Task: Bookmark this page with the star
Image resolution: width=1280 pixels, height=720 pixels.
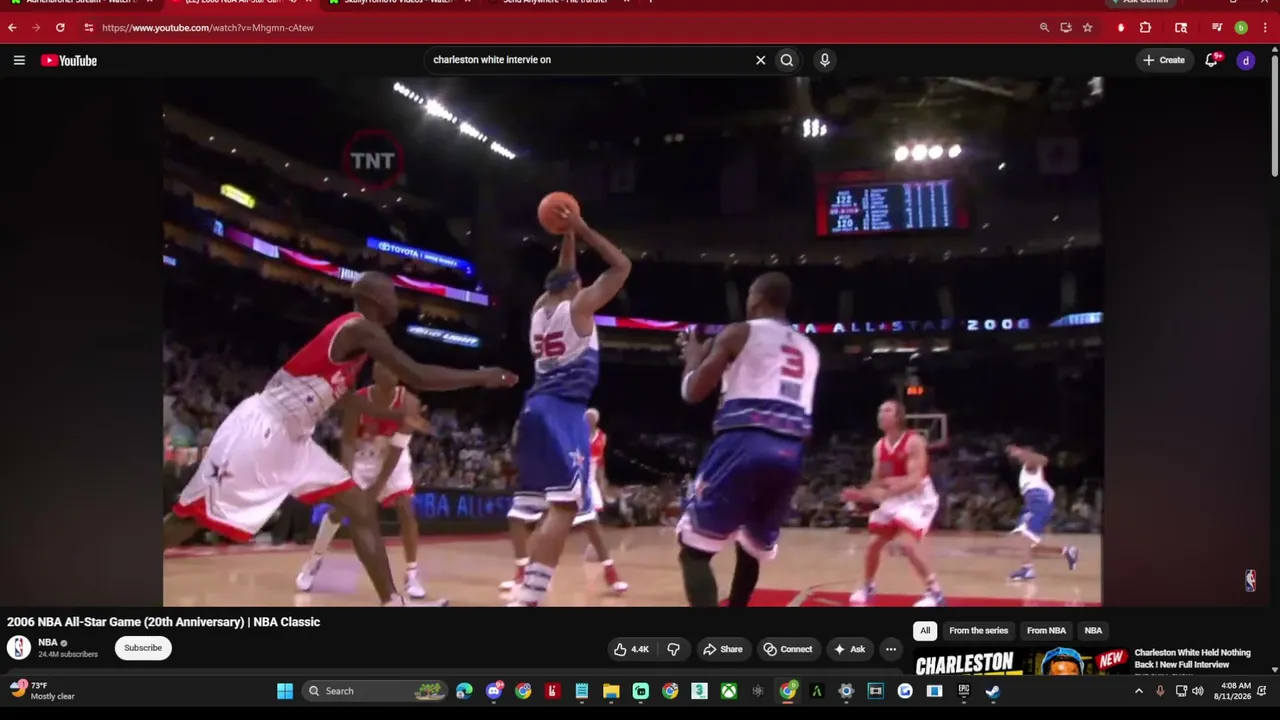Action: (x=1087, y=28)
